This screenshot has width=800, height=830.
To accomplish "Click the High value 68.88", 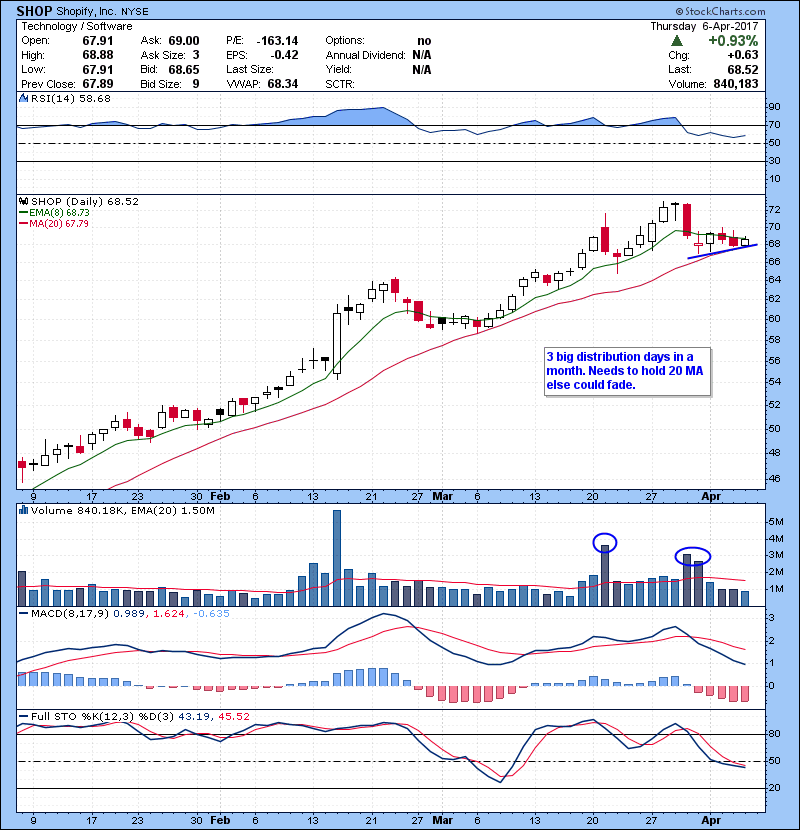I will point(97,55).
